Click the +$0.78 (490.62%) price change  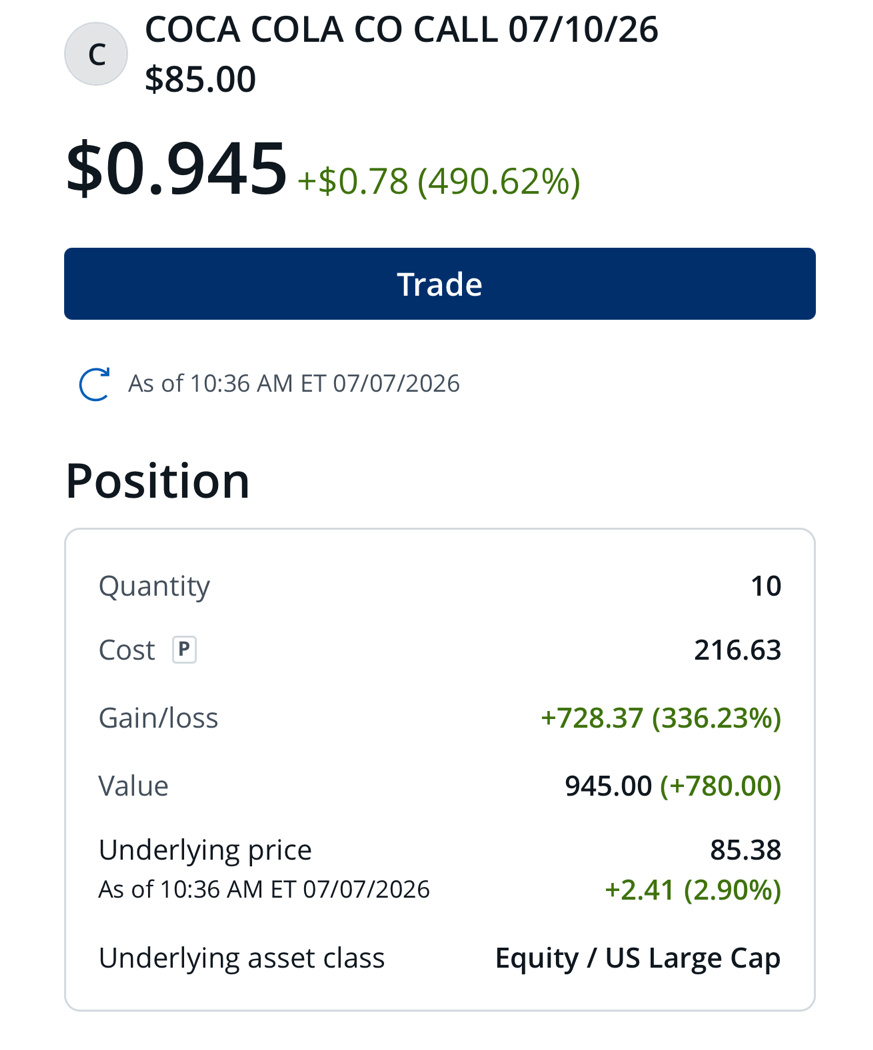(x=439, y=181)
